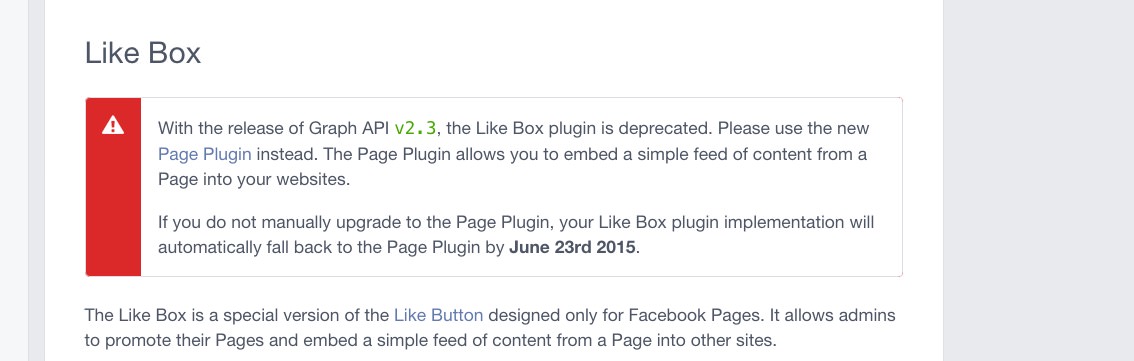Image resolution: width=1134 pixels, height=361 pixels.
Task: Click the white warning triangle icon
Action: 113,126
